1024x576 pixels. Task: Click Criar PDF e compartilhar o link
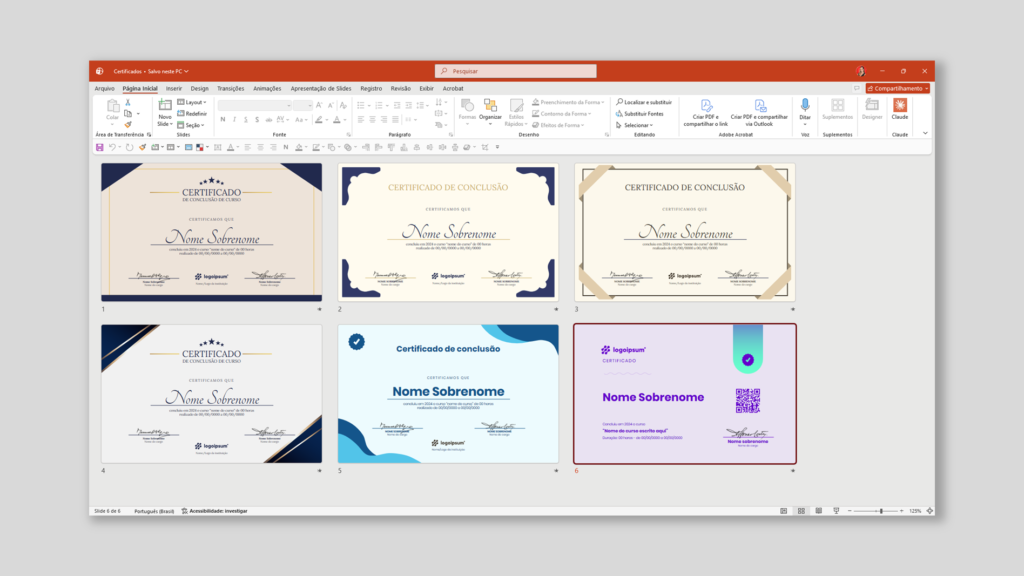click(x=705, y=113)
